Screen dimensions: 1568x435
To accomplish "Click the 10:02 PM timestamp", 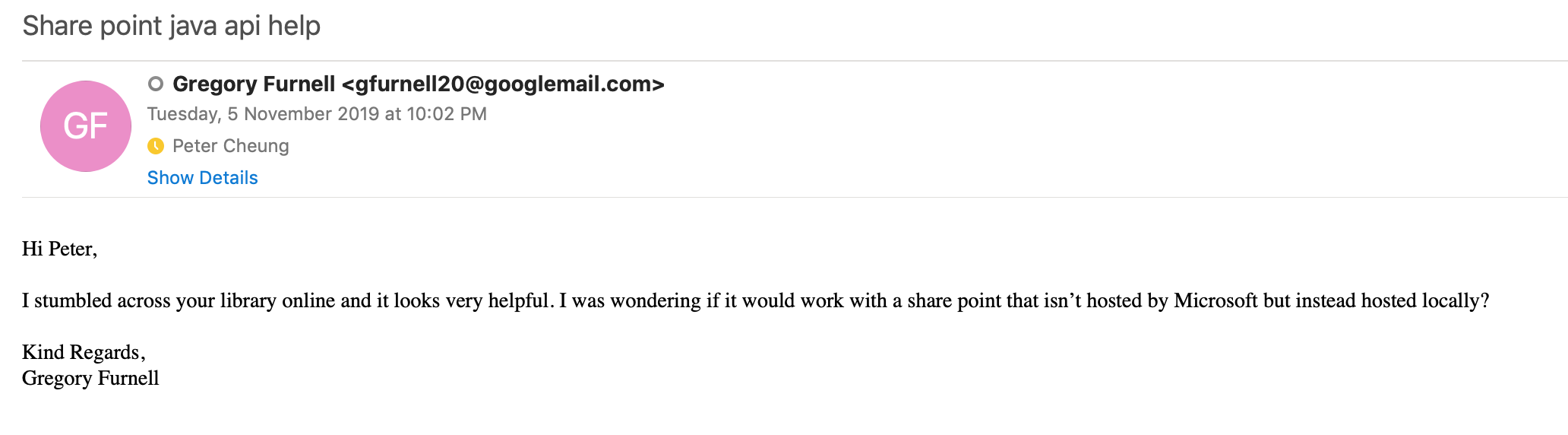I will (447, 114).
